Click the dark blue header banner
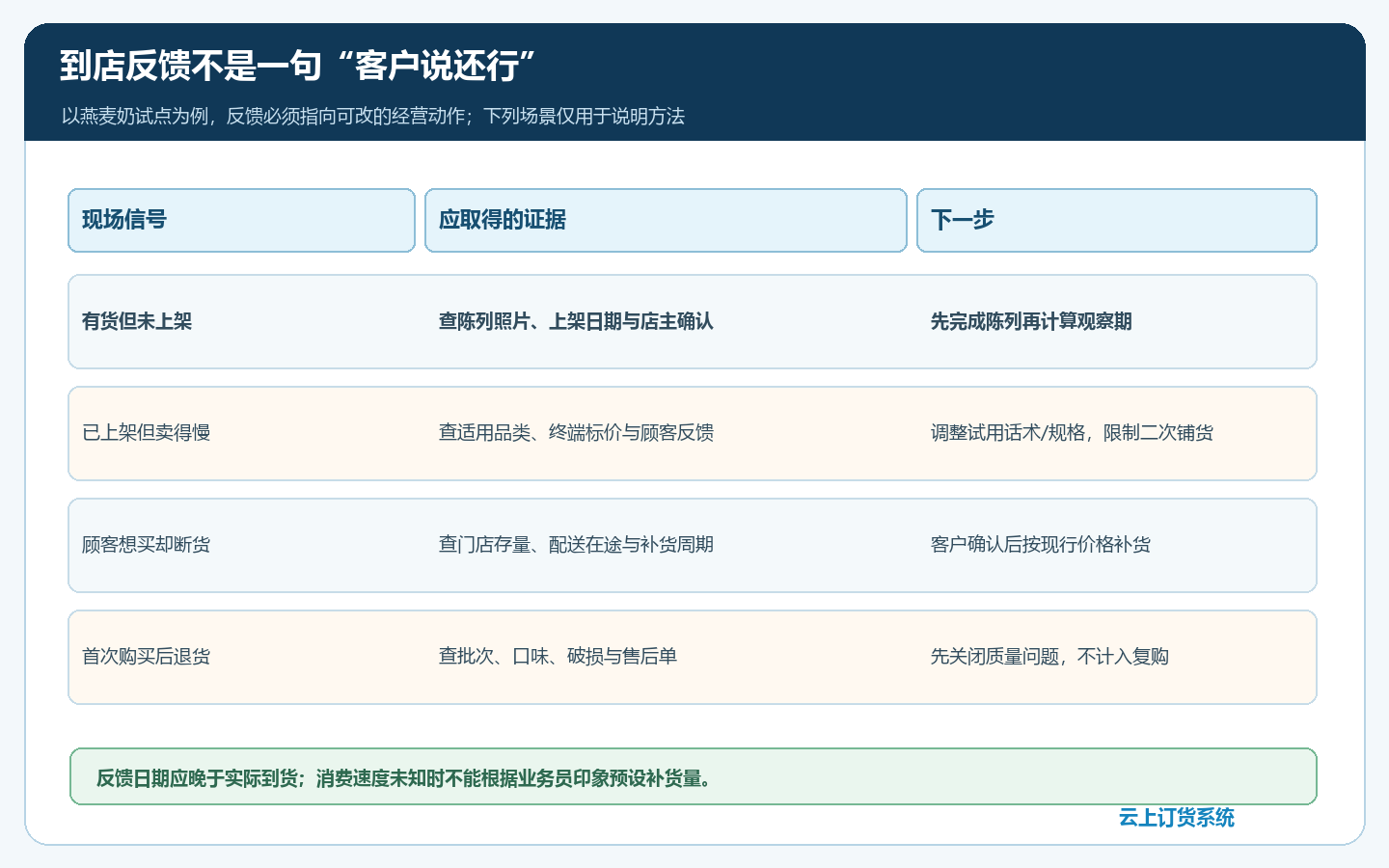 694,82
